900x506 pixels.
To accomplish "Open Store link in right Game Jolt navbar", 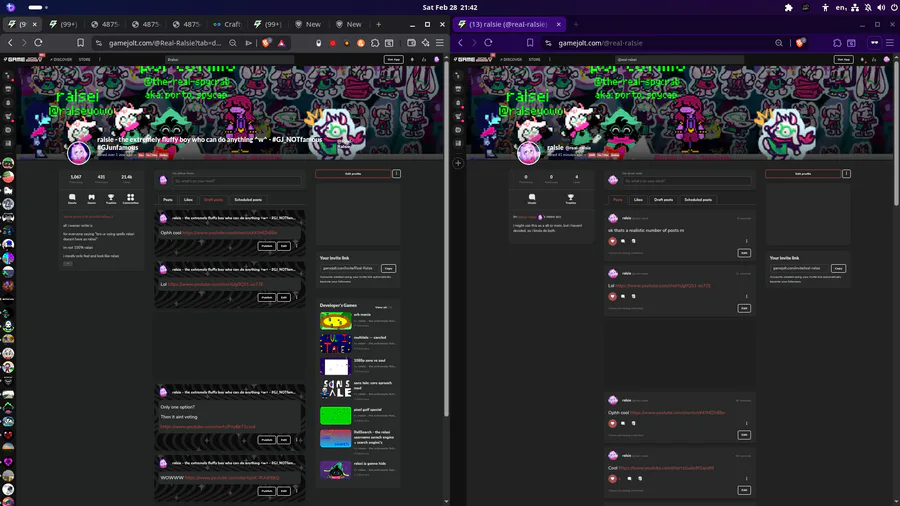I will click(534, 59).
